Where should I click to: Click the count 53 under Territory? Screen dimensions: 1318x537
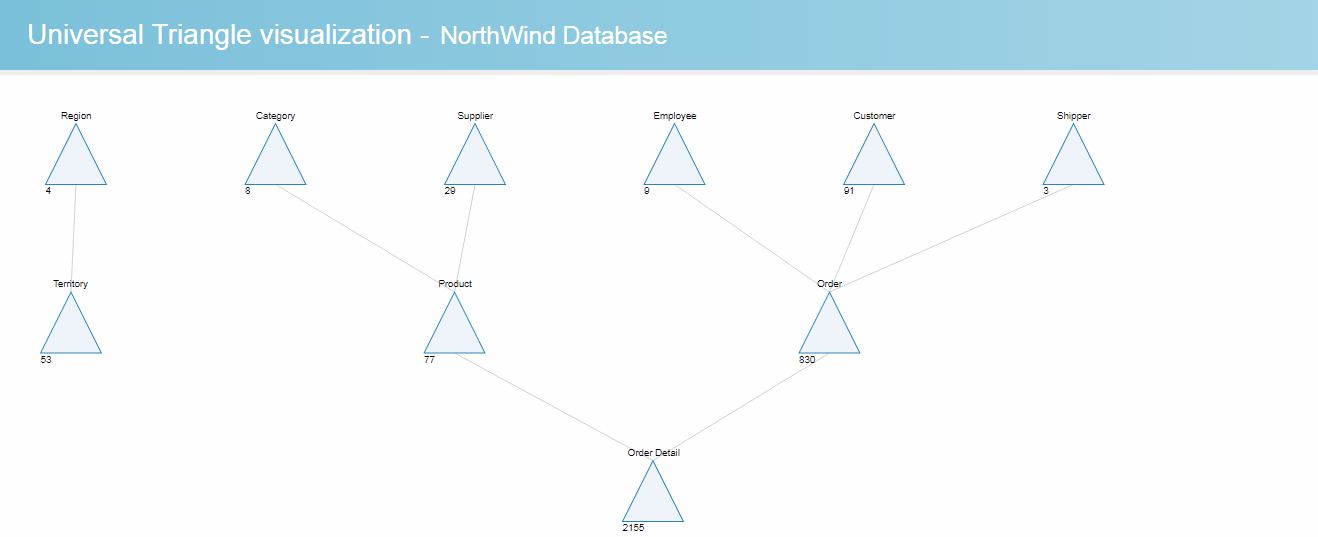(46, 359)
